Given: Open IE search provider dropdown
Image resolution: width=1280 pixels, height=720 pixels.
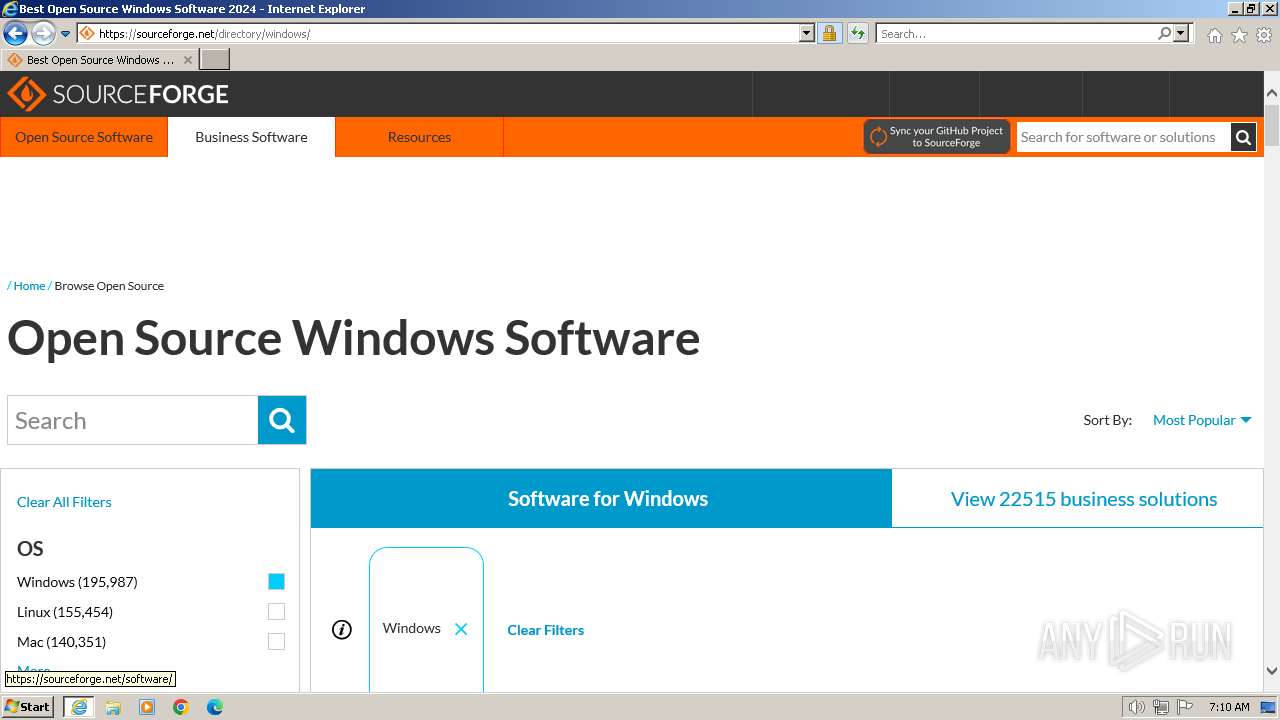Looking at the screenshot, I should click(1181, 34).
